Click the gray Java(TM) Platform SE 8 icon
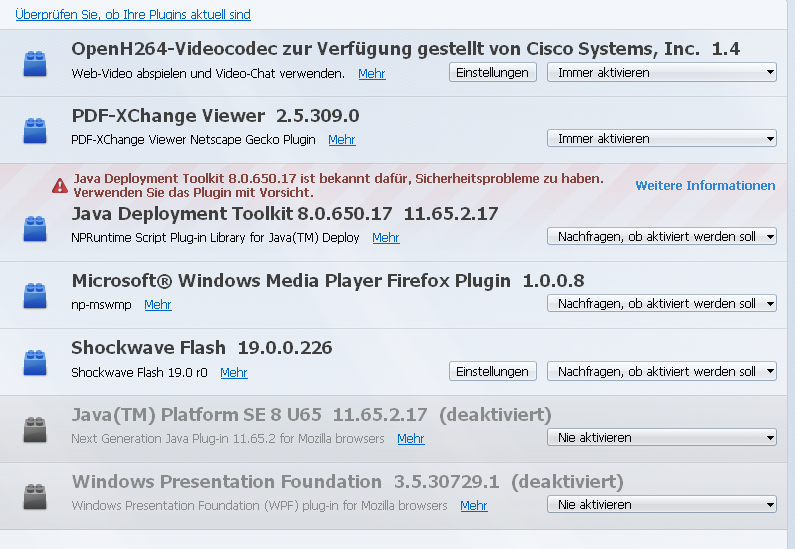Viewport: 795px width, 549px height. click(35, 429)
